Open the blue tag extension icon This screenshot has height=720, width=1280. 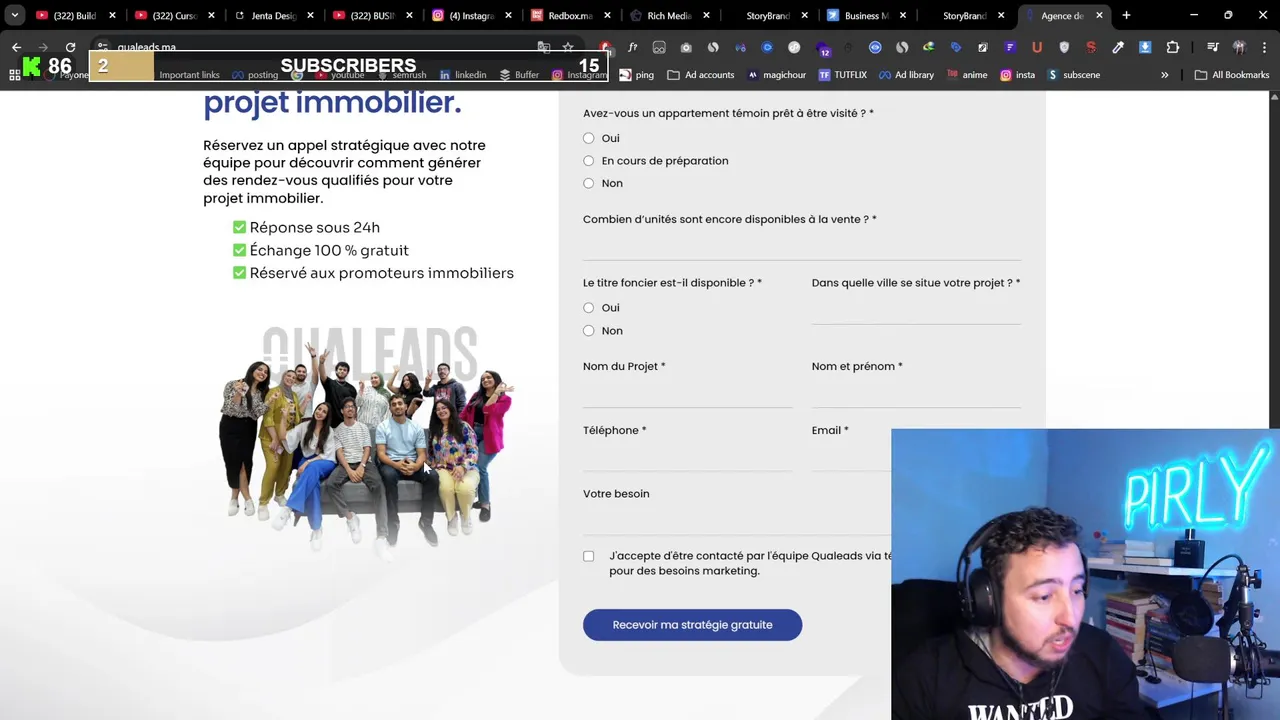pos(956,47)
